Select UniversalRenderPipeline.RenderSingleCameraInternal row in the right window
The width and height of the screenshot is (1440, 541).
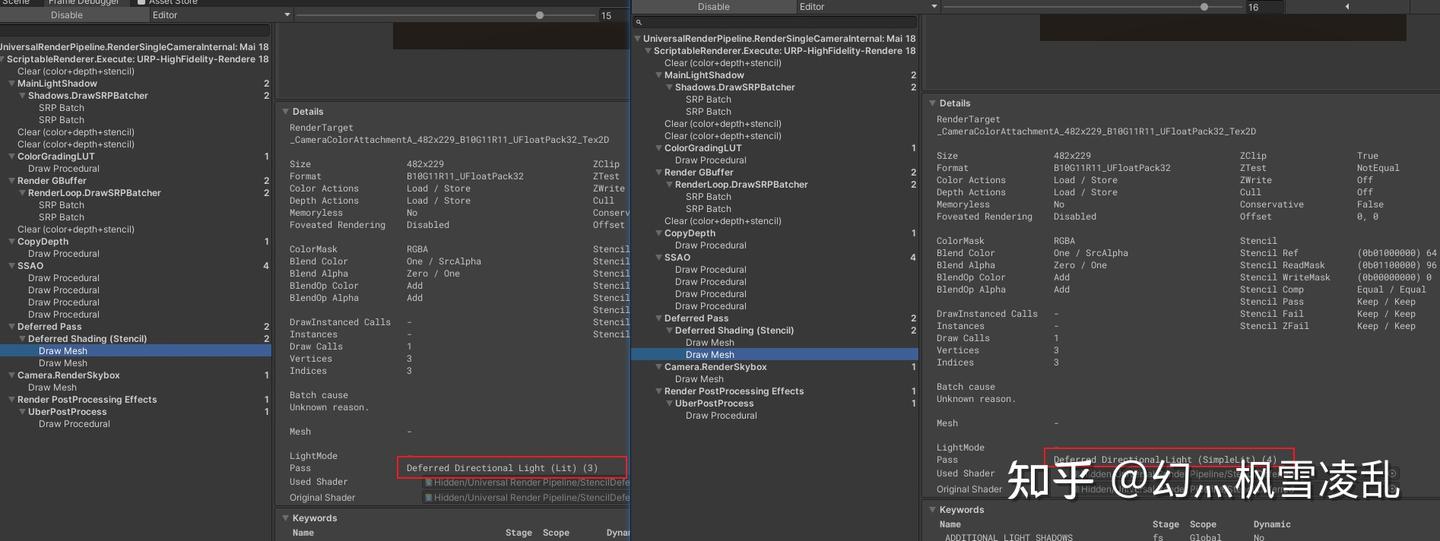click(775, 39)
